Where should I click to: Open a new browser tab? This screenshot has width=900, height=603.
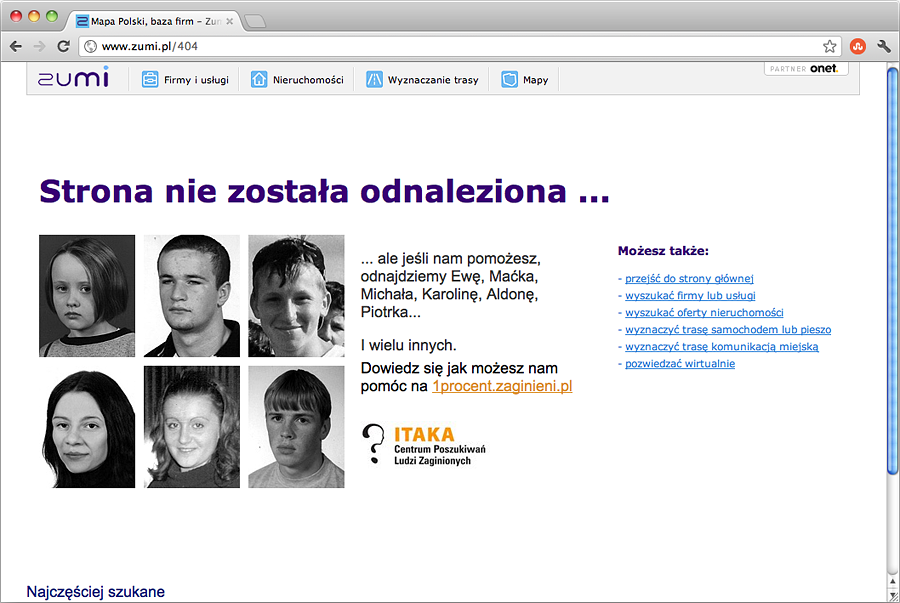click(255, 21)
